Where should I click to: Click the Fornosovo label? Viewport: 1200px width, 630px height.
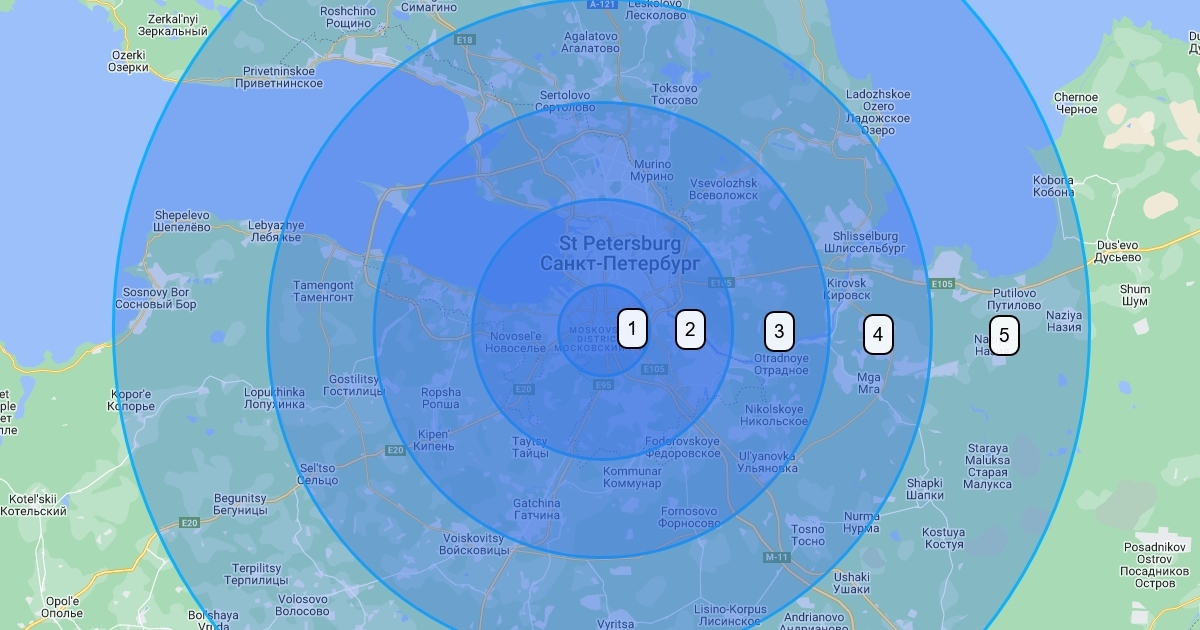(690, 517)
